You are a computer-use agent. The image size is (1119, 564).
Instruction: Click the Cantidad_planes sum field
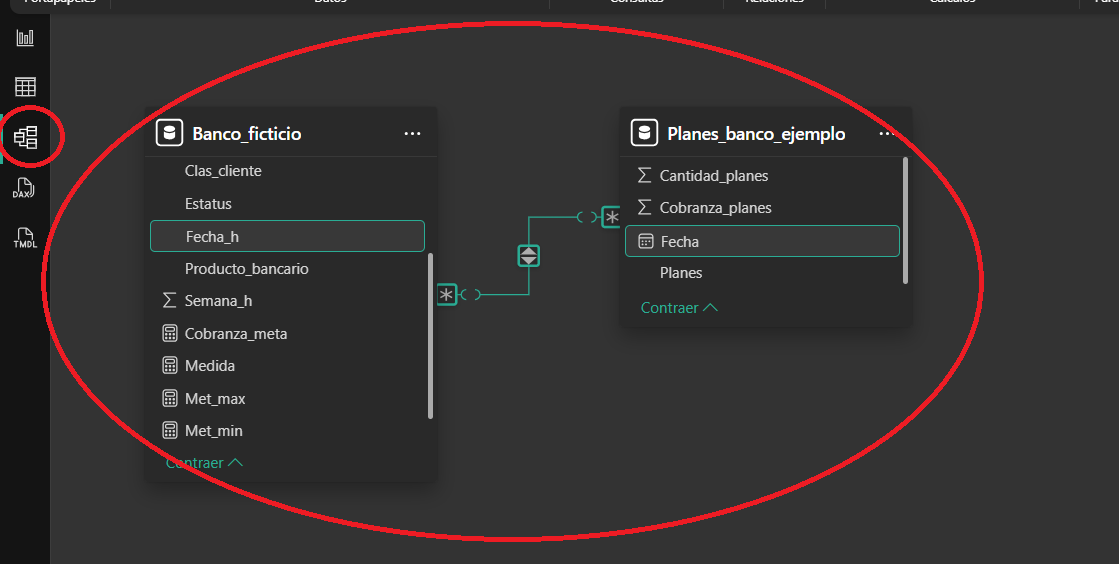point(713,176)
